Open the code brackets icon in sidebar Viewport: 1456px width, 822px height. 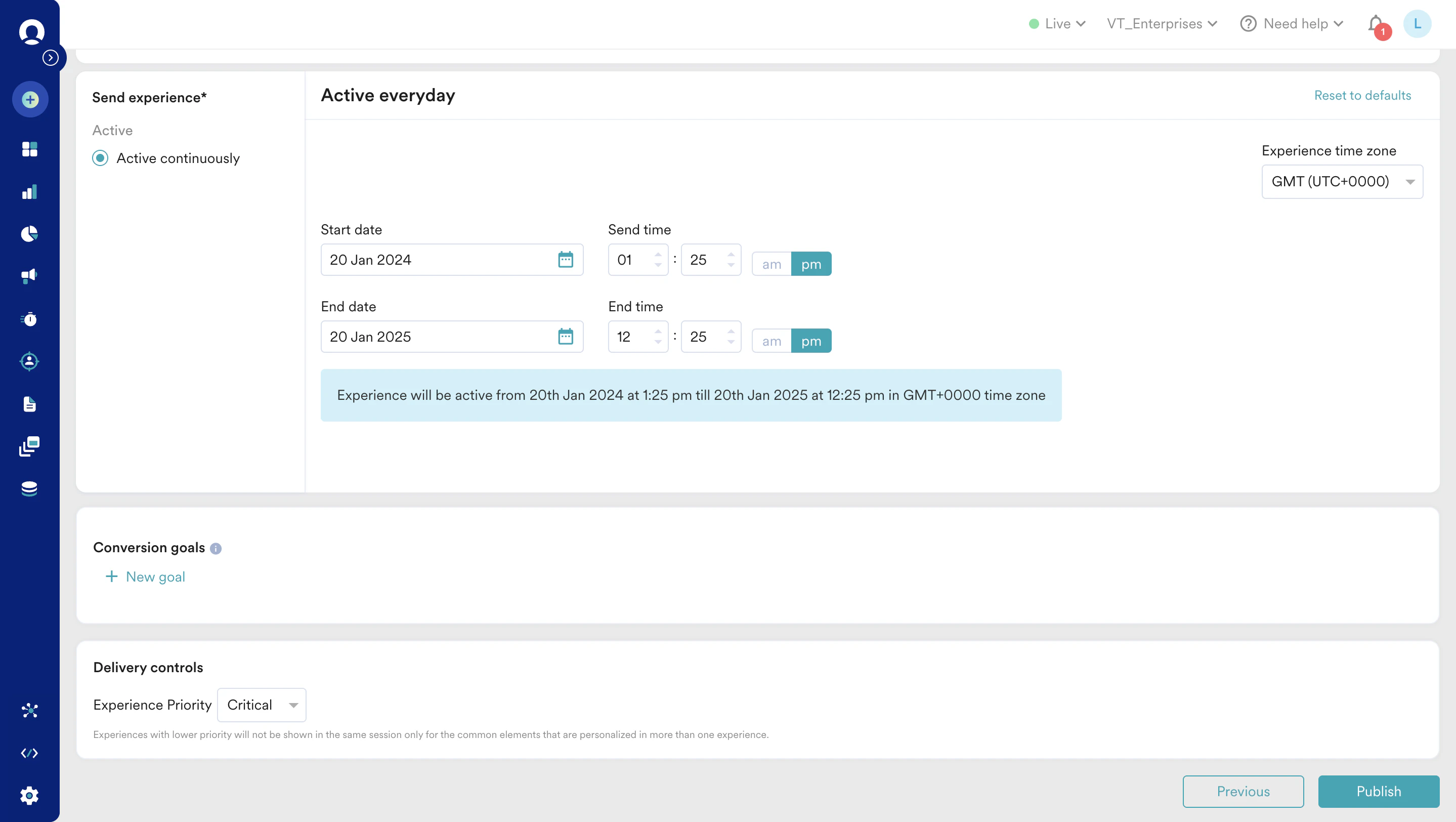(x=29, y=753)
